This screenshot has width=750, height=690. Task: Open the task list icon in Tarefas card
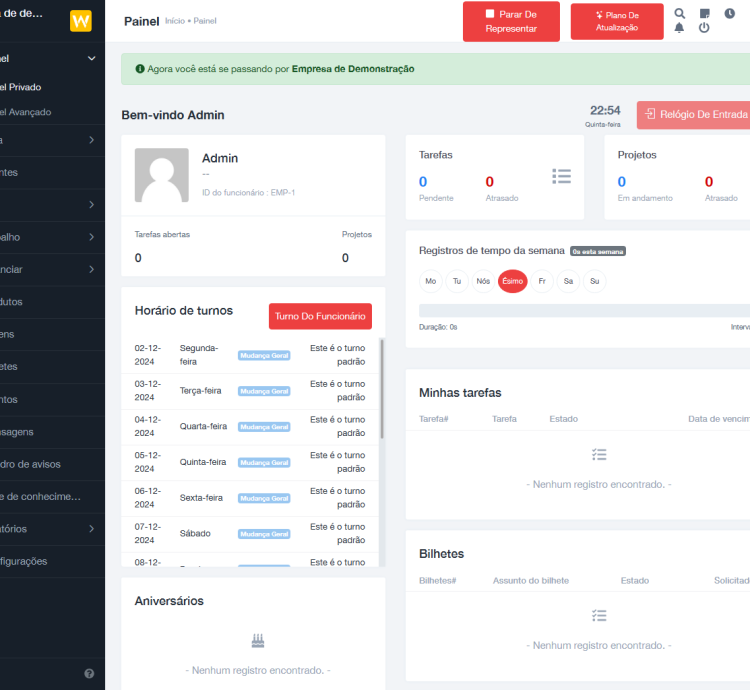pyautogui.click(x=561, y=176)
